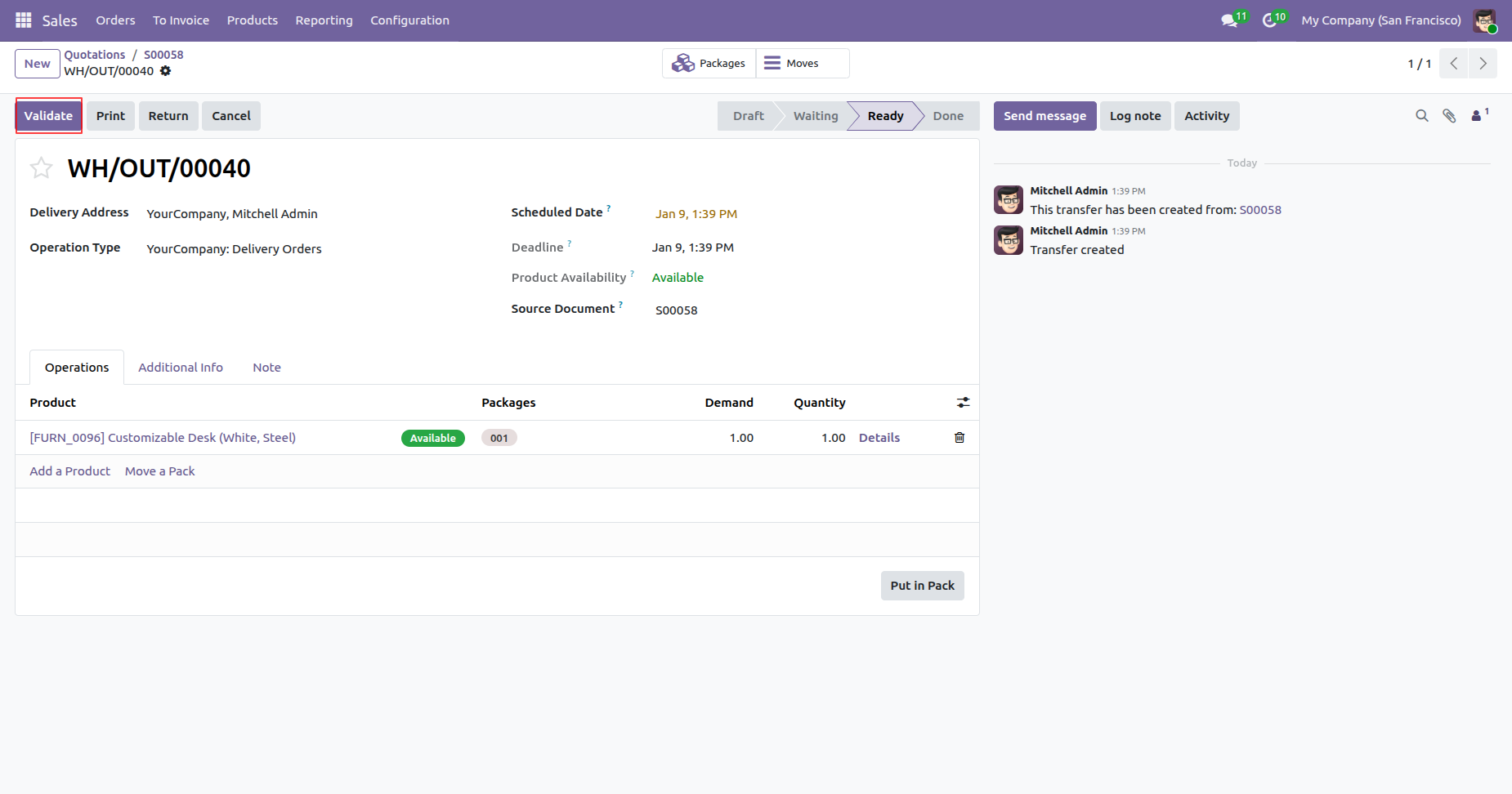Navigate to Quotations breadcrumb
The height and width of the screenshot is (794, 1512).
pos(95,55)
